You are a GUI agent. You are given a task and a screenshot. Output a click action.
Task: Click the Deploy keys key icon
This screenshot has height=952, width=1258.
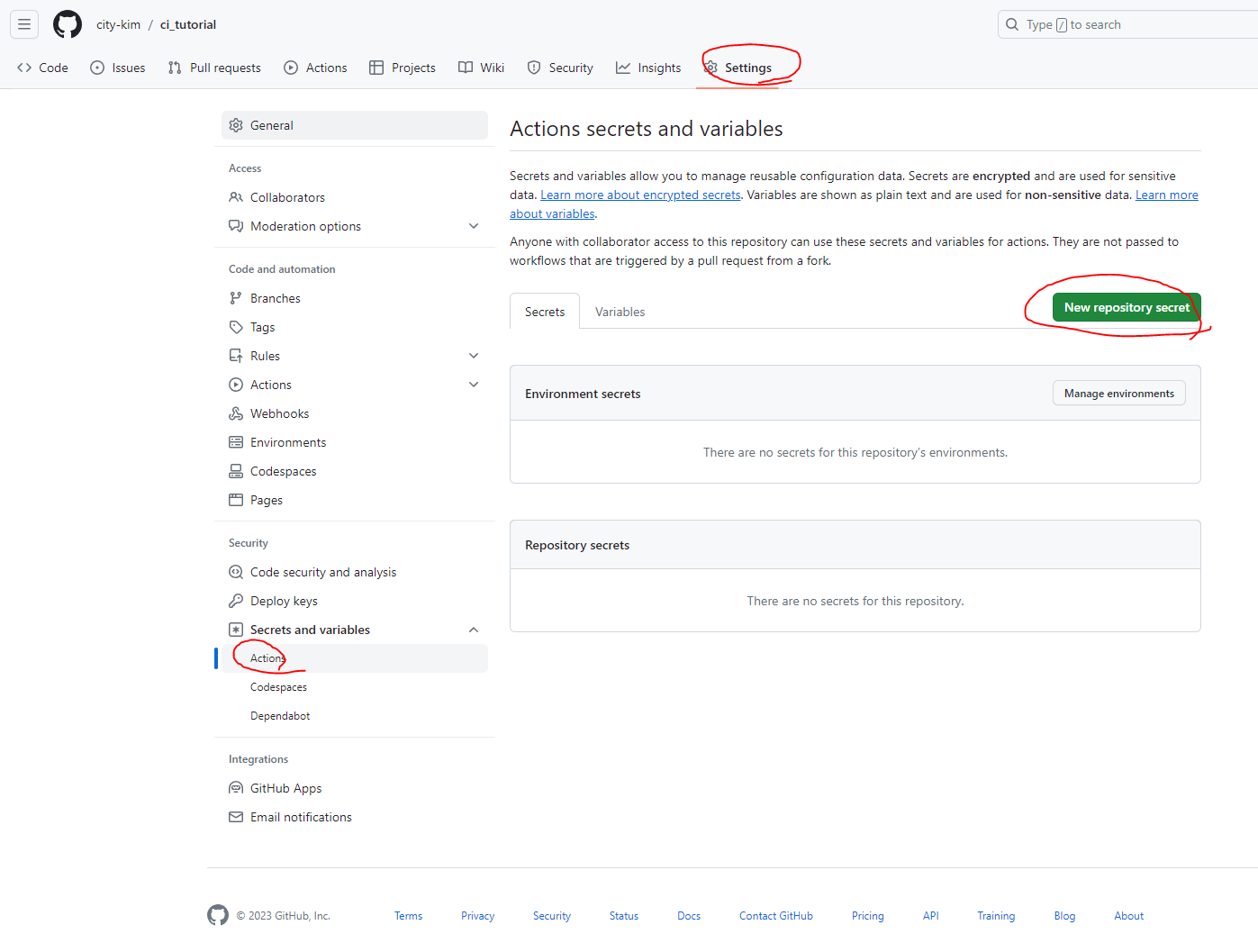(x=236, y=601)
